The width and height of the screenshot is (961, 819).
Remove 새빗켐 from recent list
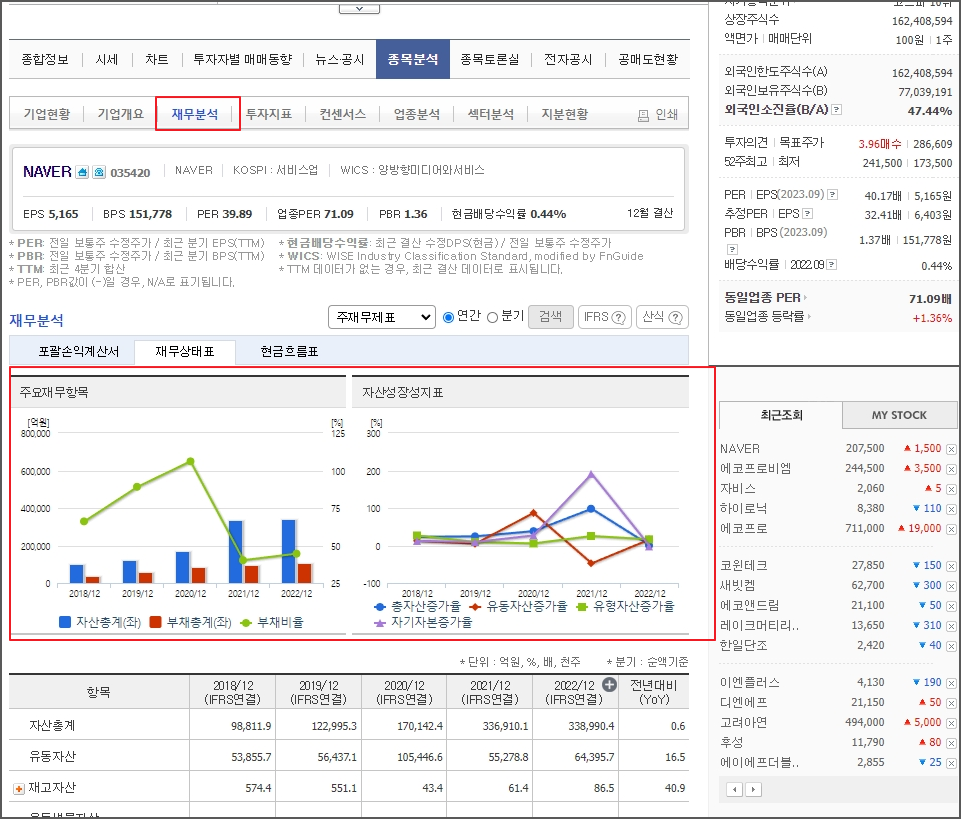(951, 586)
